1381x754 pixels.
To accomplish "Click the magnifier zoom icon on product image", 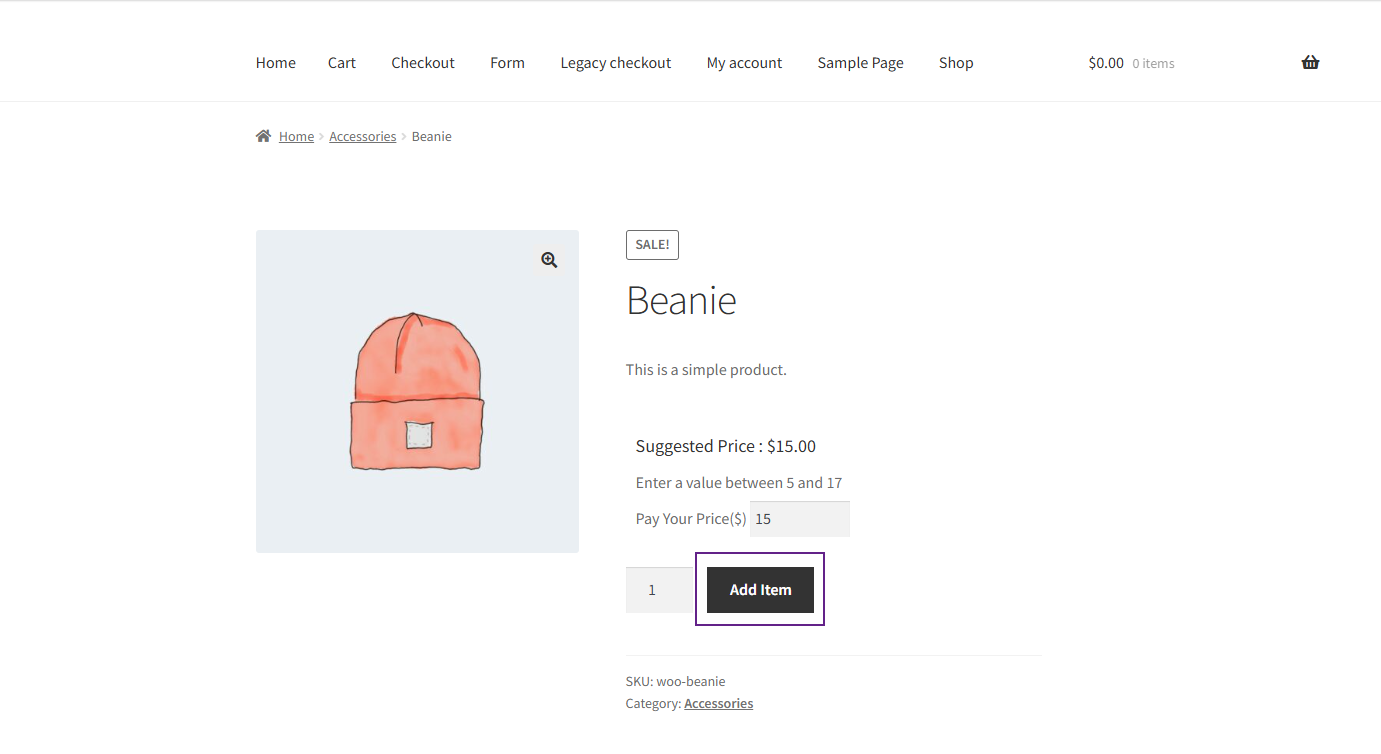I will 549,260.
